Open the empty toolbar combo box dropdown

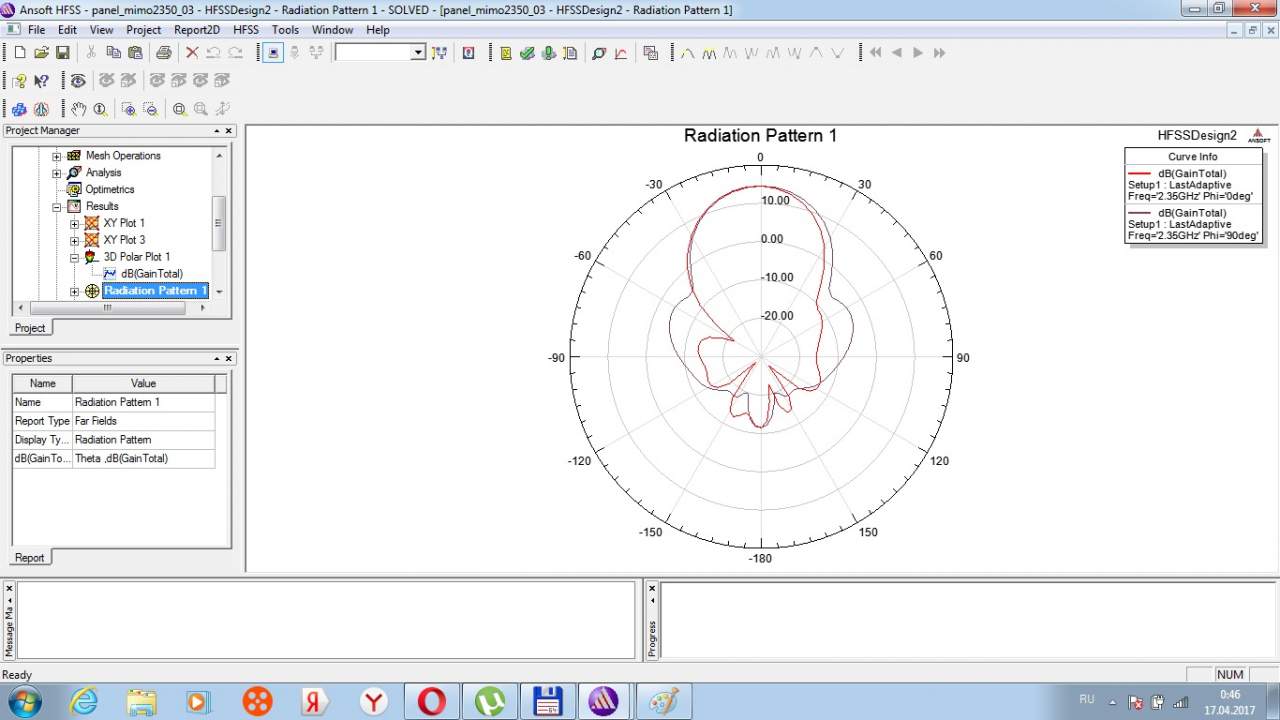click(418, 53)
